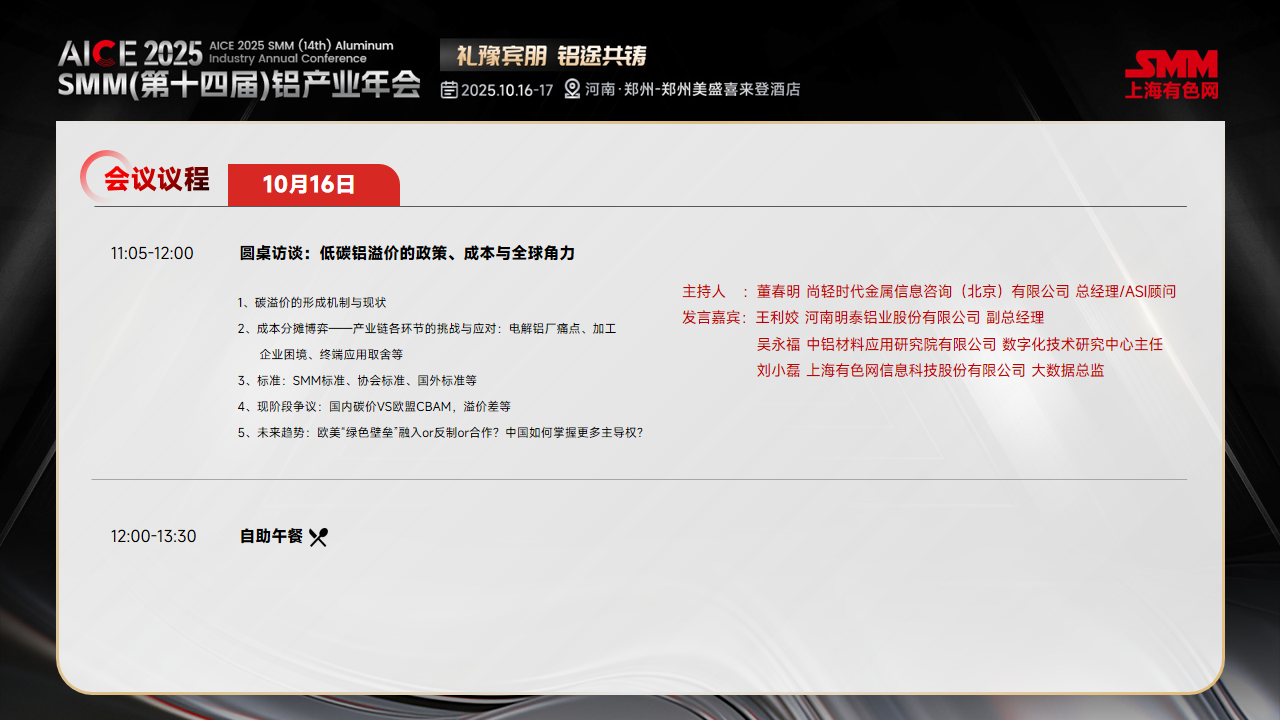
Task: Click the venue text 郑州美盛喜来登酒店
Action: pyautogui.click(x=731, y=90)
